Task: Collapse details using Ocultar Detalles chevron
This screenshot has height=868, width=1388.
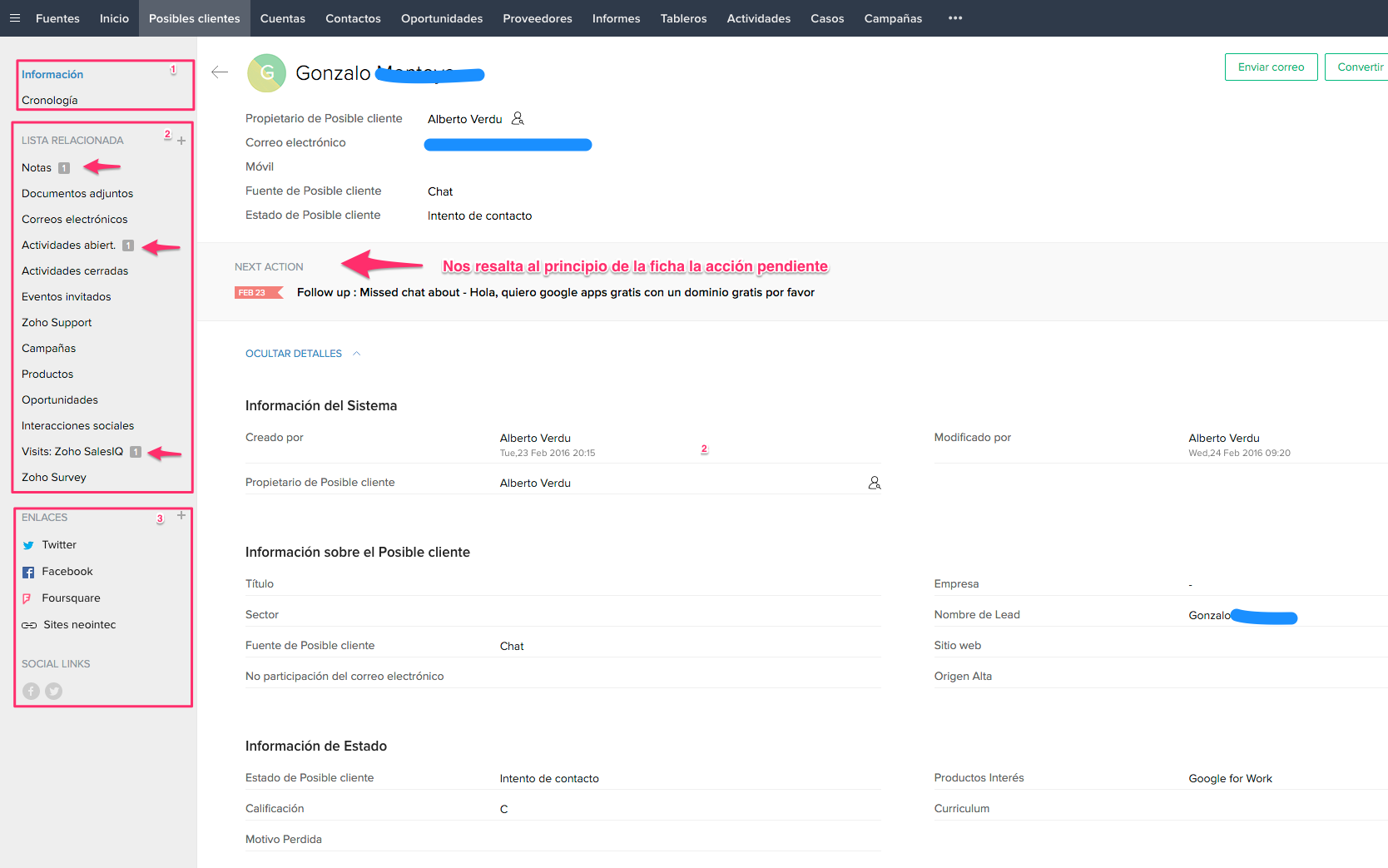Action: (x=357, y=353)
